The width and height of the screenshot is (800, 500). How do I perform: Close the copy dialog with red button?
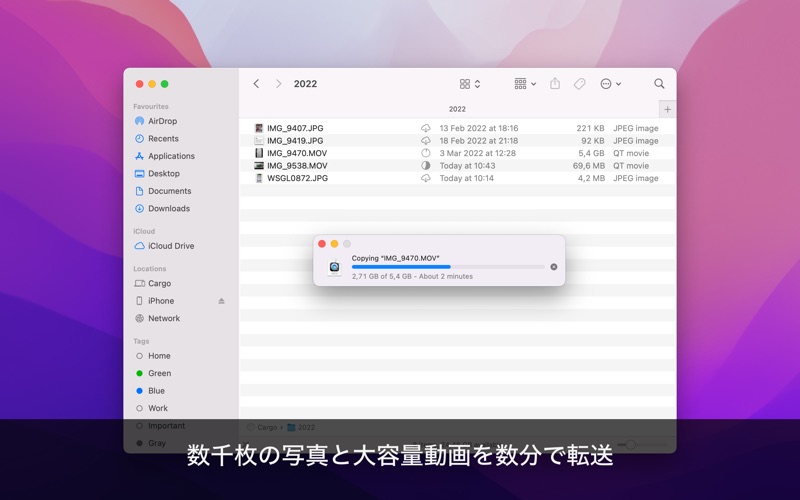point(322,244)
